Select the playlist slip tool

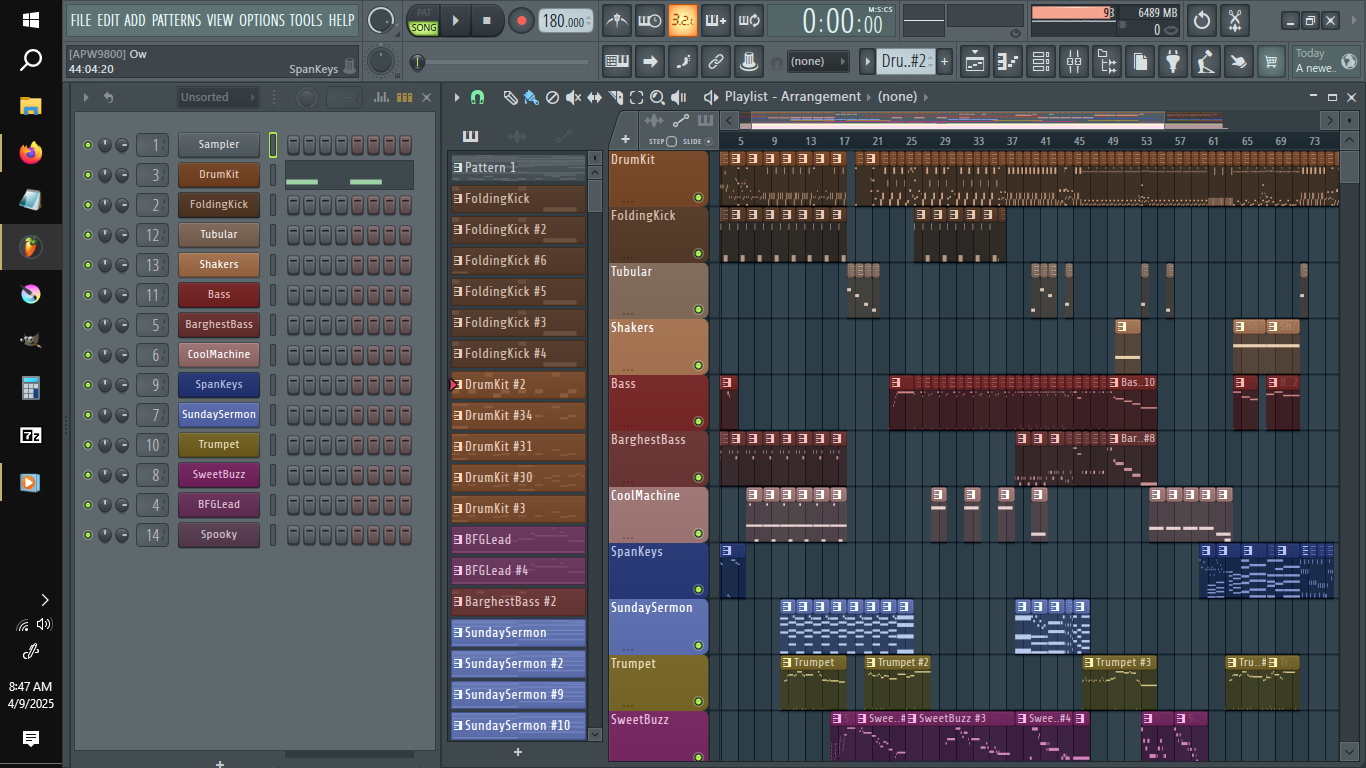click(594, 98)
